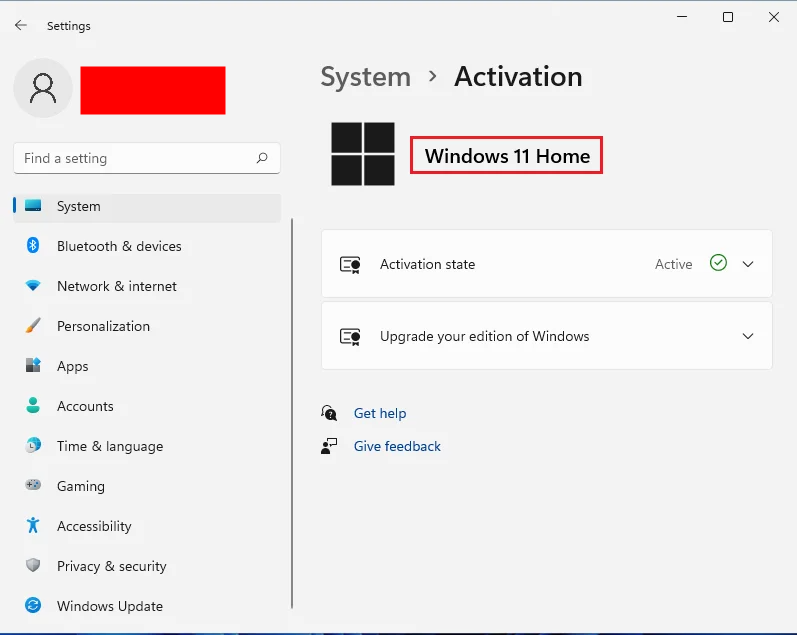Click the Active status text
This screenshot has height=635, width=797.
(x=673, y=264)
